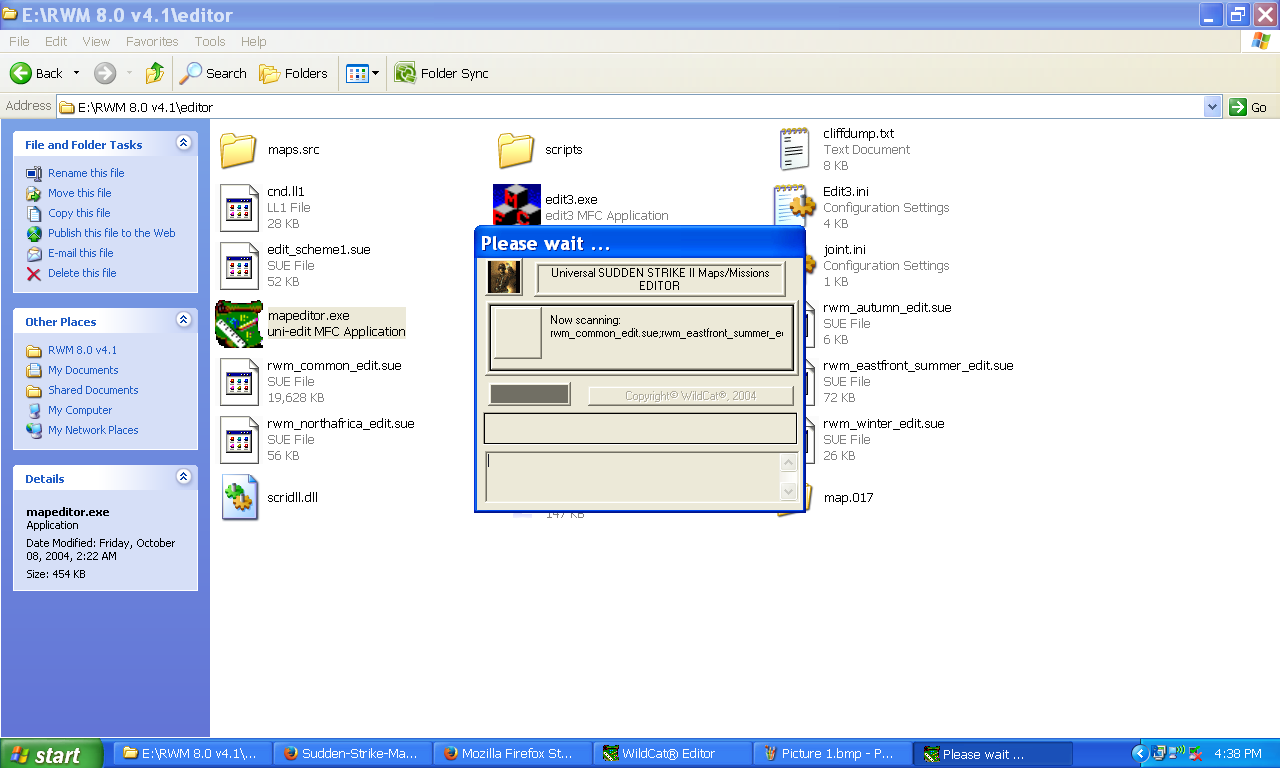Expand the Address bar dropdown
Screen dimensions: 1280x768
coord(1213,107)
